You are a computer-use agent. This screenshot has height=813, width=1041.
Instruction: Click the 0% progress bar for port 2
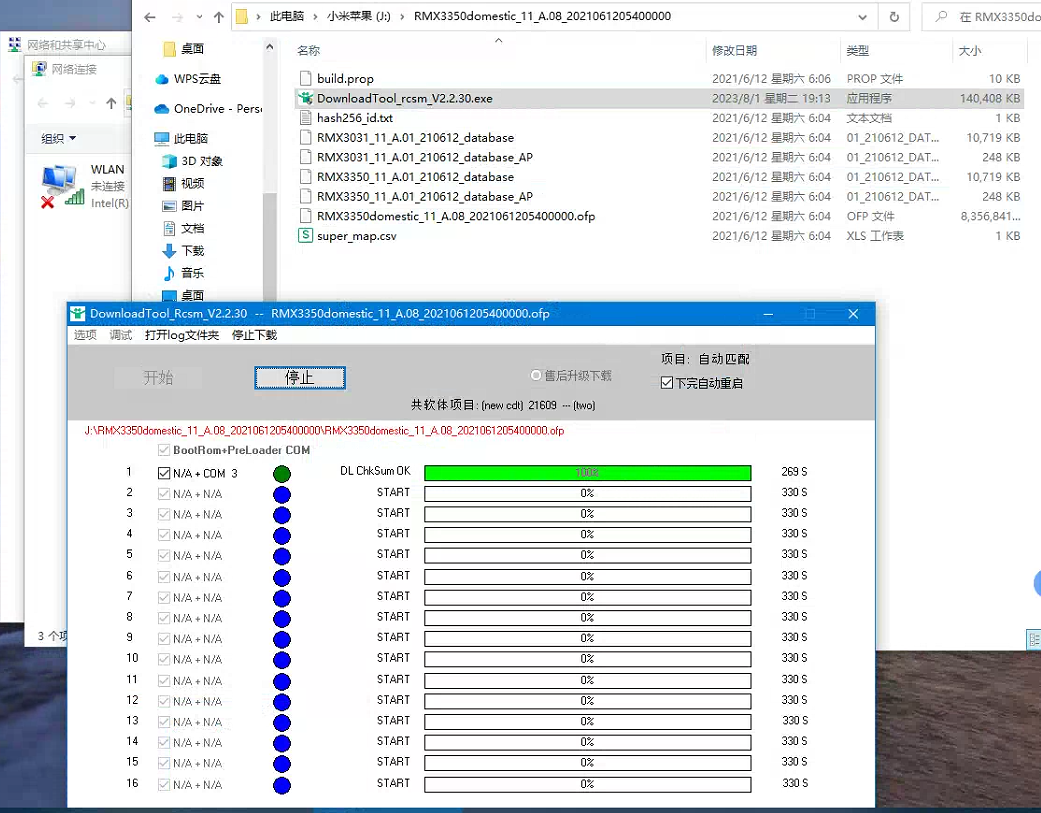(x=588, y=493)
